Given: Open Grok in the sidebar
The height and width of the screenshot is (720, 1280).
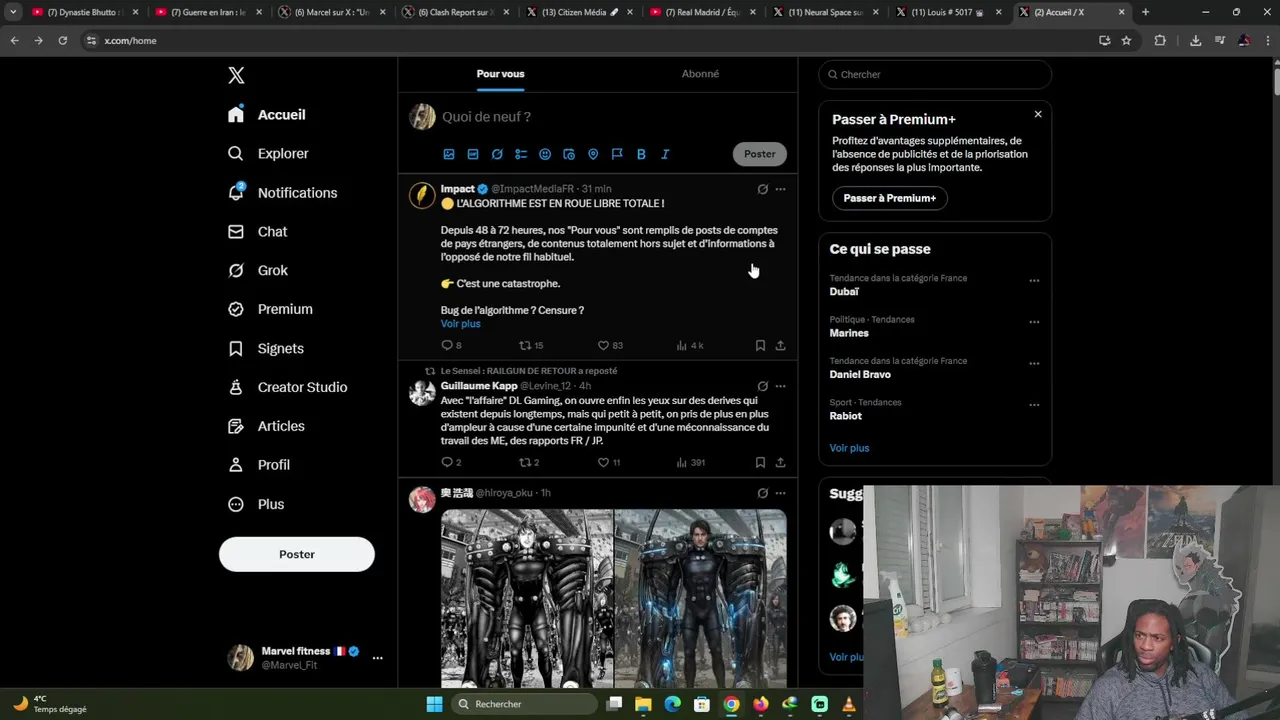Looking at the screenshot, I should pyautogui.click(x=258, y=271).
